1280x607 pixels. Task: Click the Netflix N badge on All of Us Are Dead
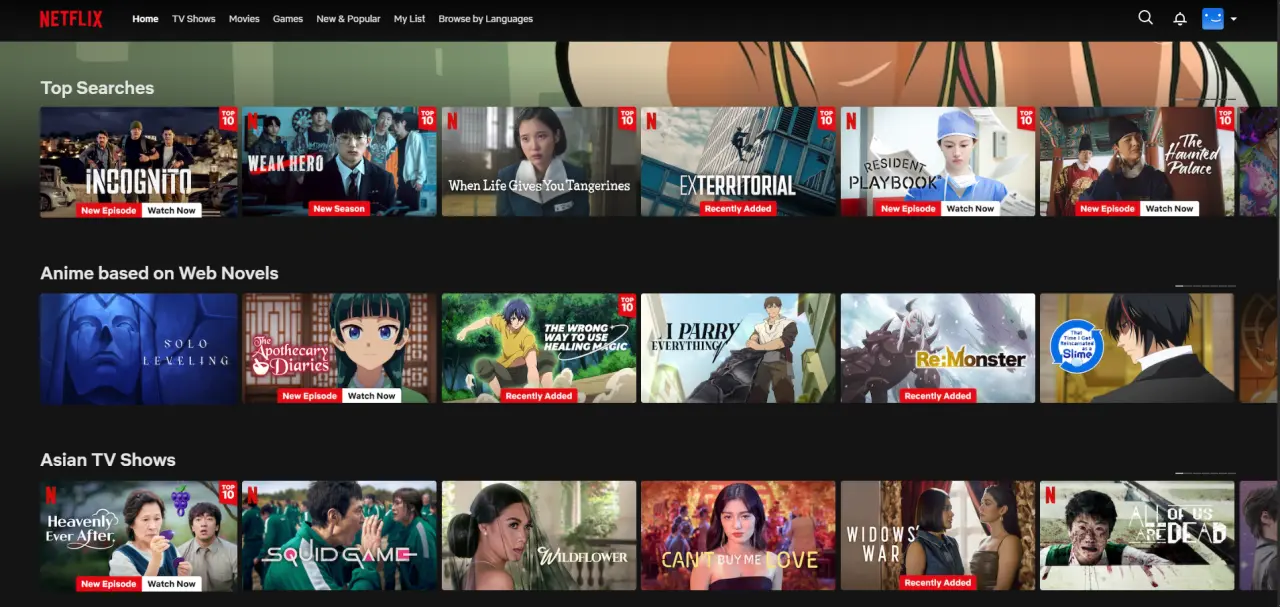(1050, 494)
